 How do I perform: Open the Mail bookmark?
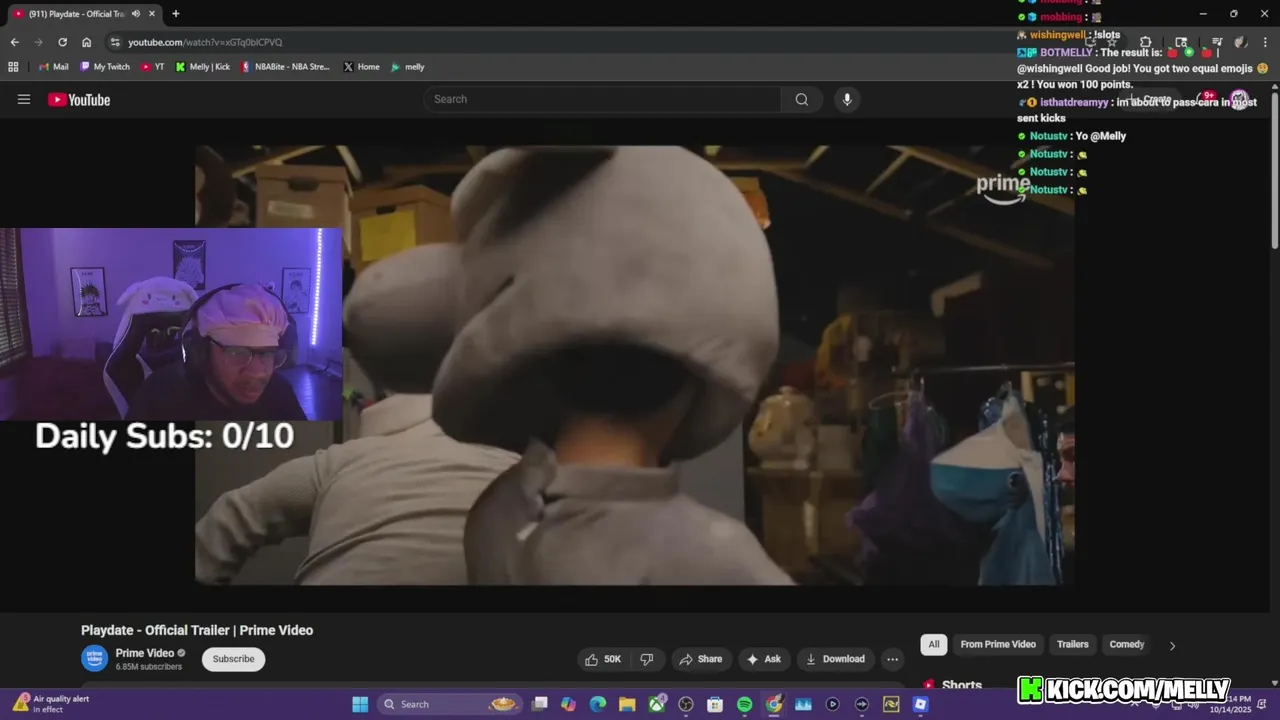(53, 67)
